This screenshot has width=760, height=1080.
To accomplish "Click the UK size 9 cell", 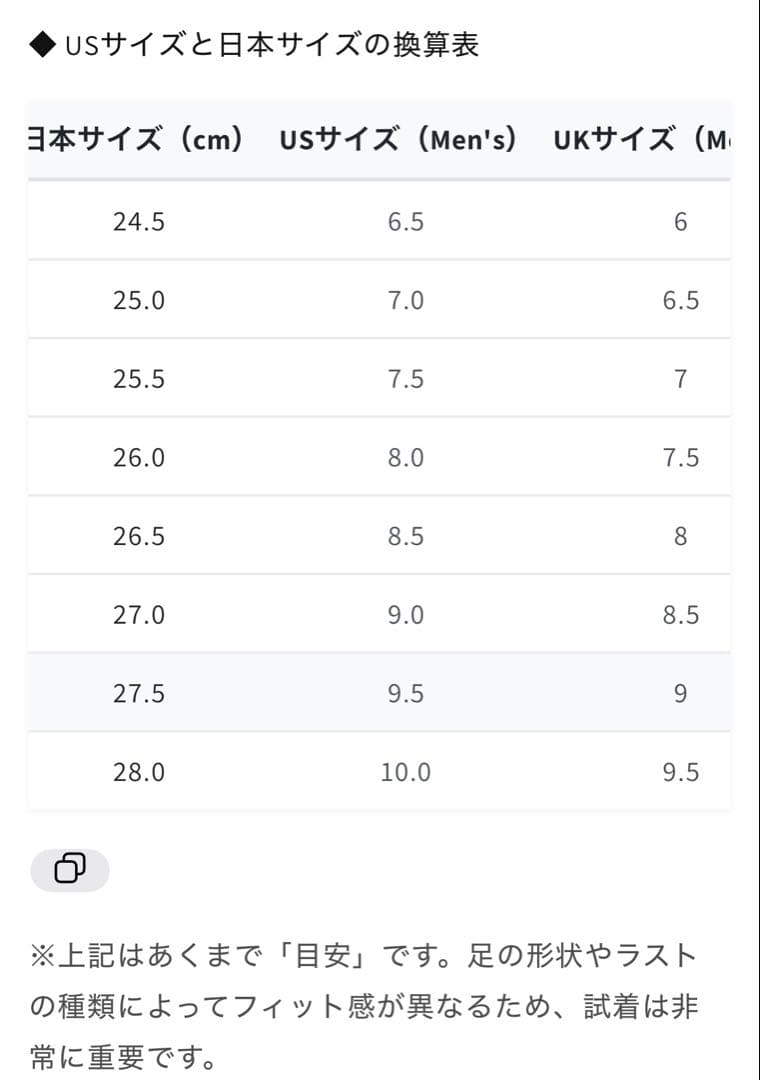I will point(681,694).
